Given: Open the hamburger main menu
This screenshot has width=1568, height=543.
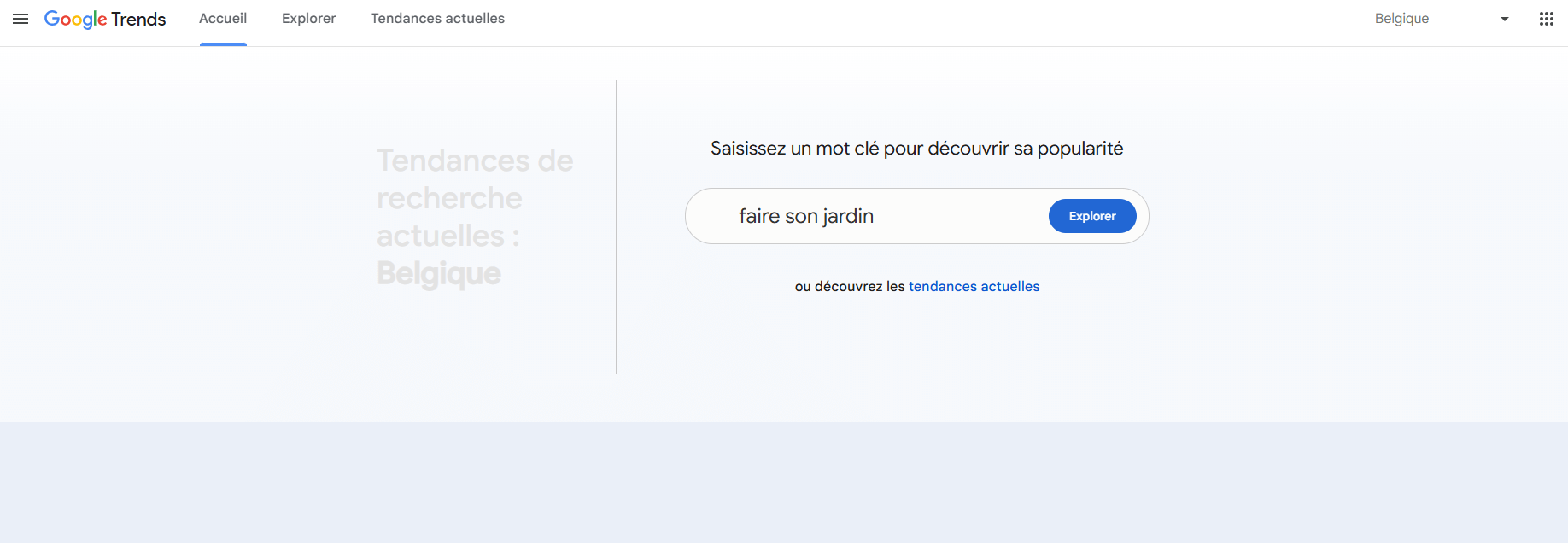Looking at the screenshot, I should point(20,19).
